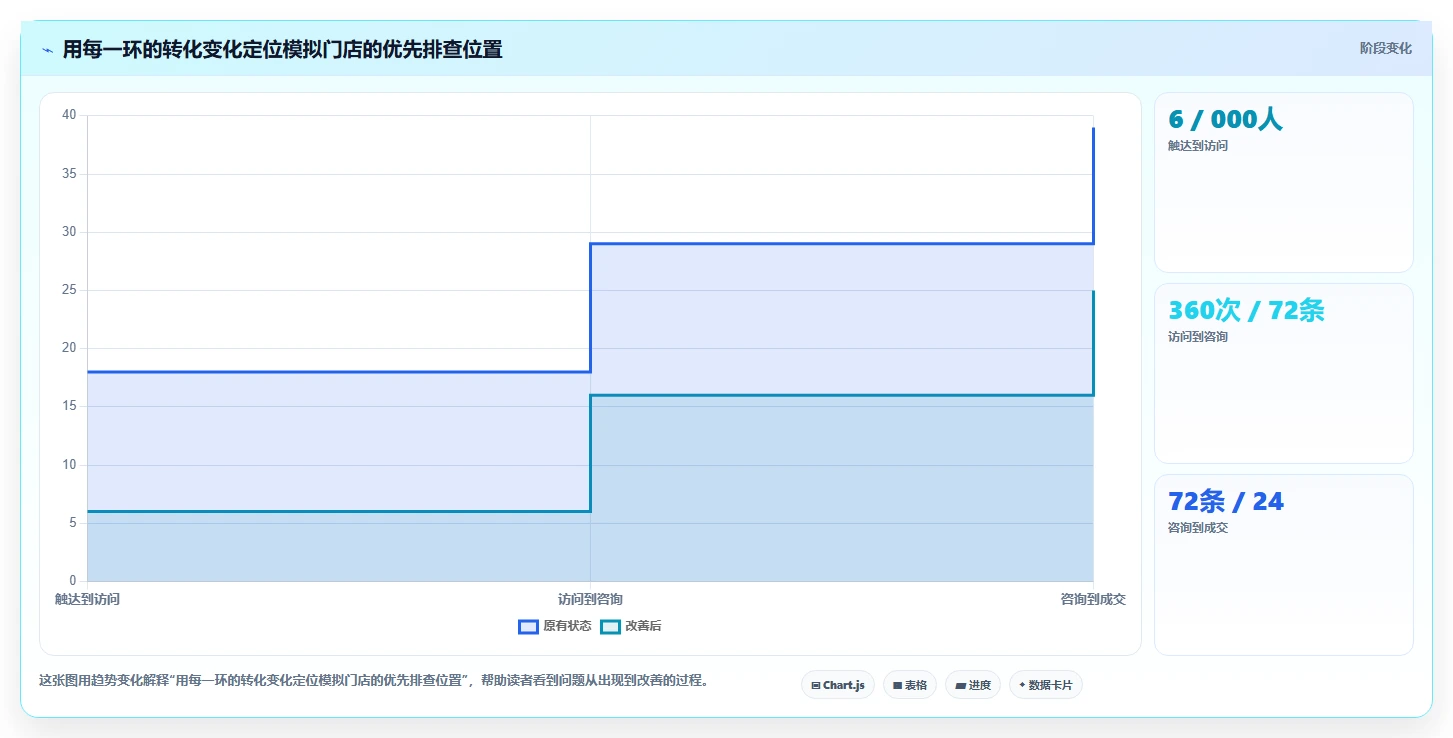Click the sparkle icon in 数据卡片 chip
Image resolution: width=1453 pixels, height=738 pixels.
[x=1022, y=686]
